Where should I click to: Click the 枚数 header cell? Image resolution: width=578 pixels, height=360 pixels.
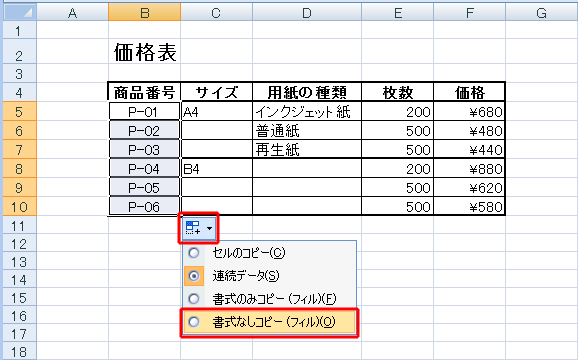397,92
